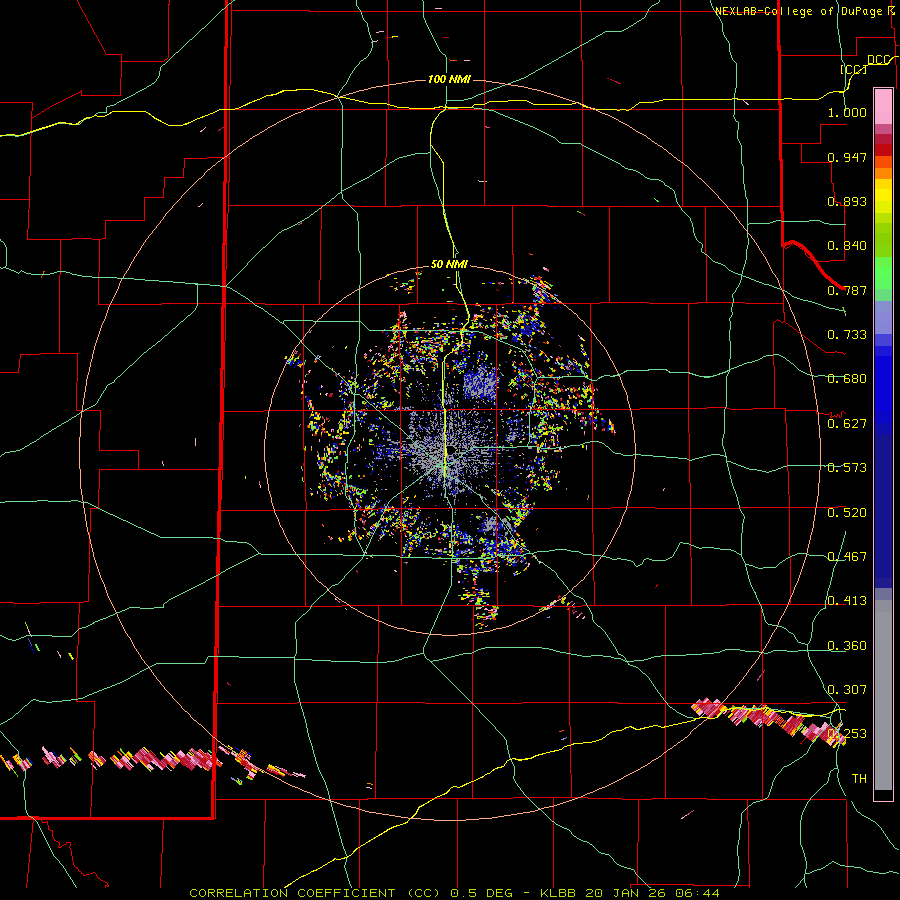
Task: Click the 100 NMI range ring label
Action: 449,79
